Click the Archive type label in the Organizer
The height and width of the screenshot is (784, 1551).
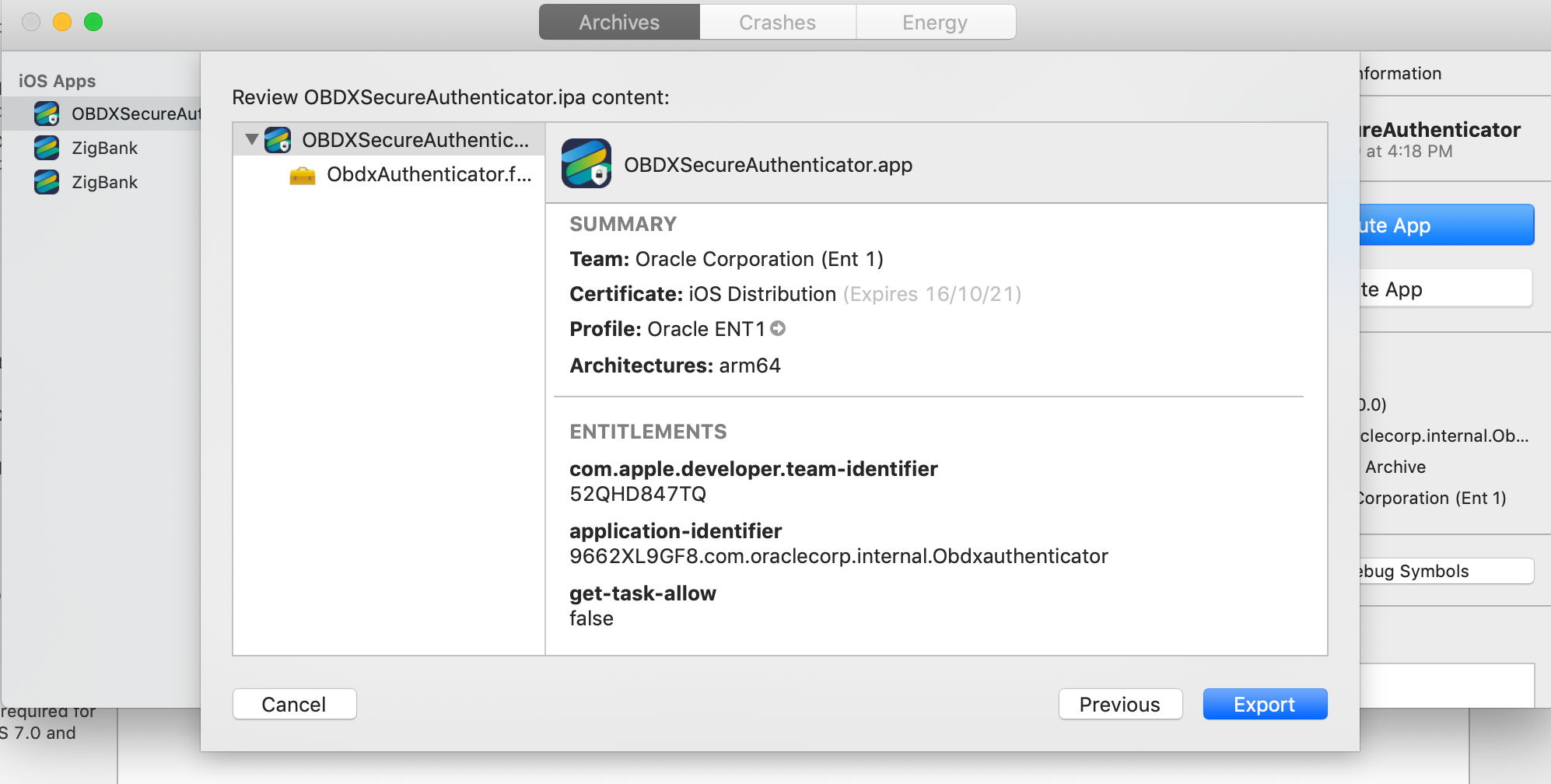[x=1395, y=467]
